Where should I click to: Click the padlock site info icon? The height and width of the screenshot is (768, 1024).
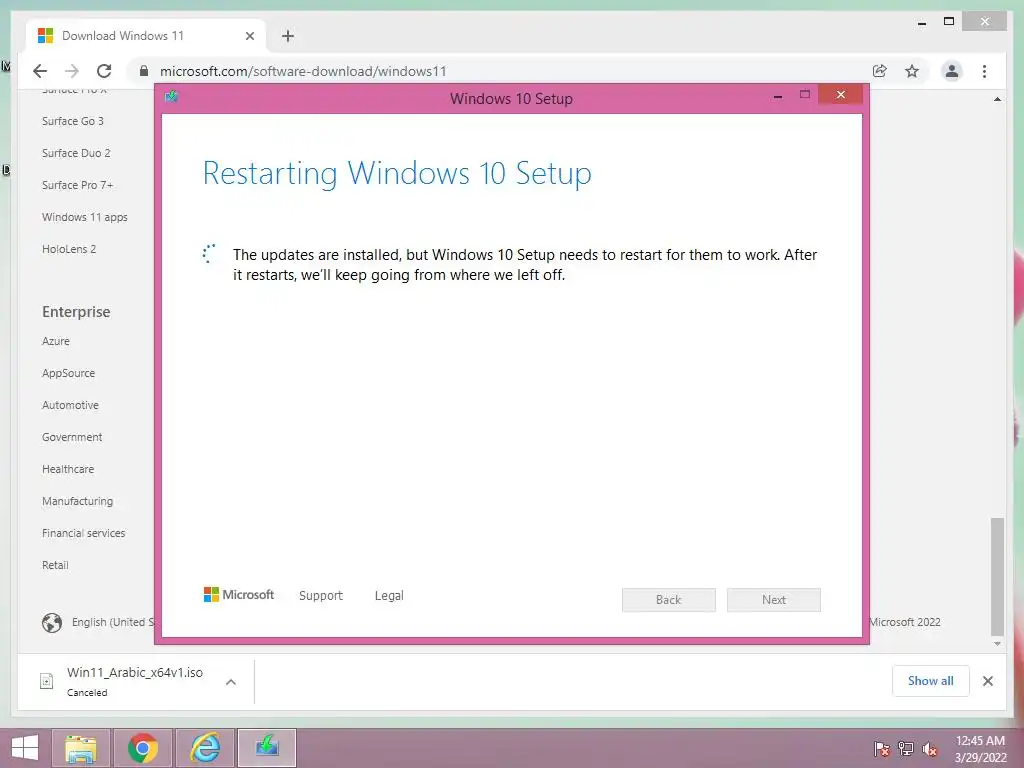[x=144, y=71]
